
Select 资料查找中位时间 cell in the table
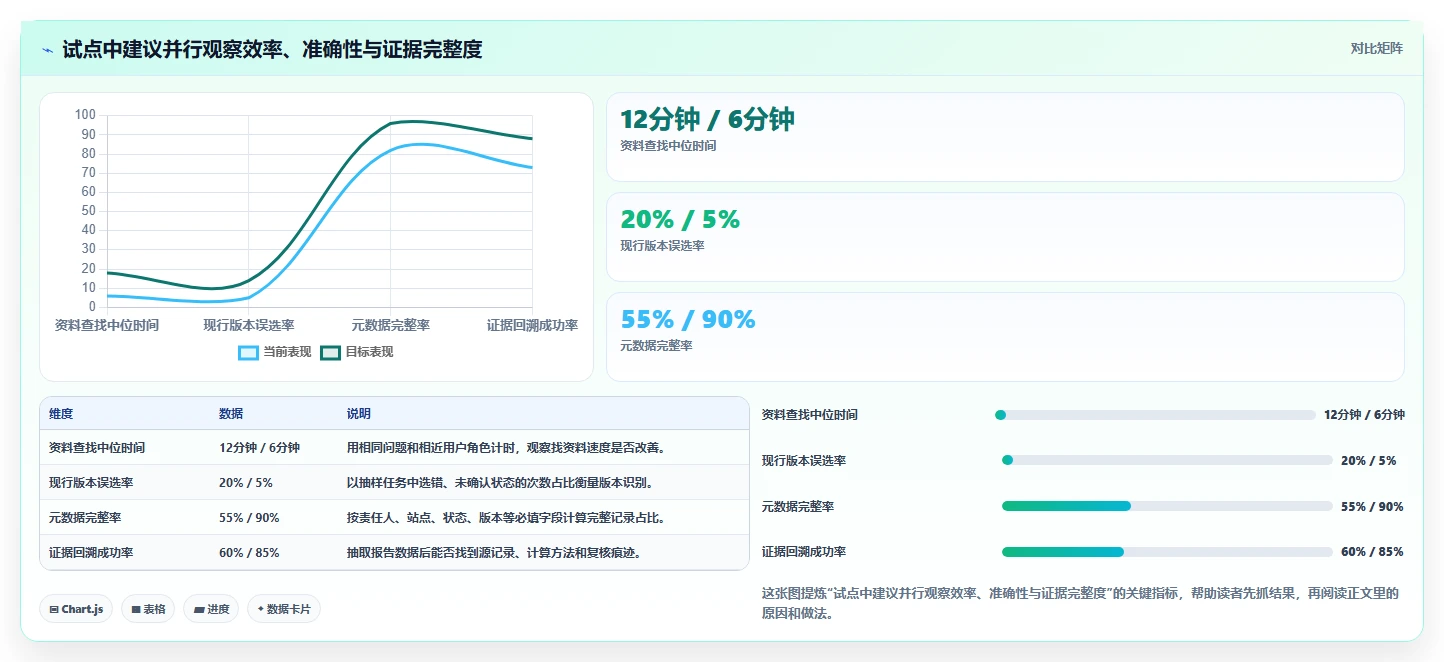[97, 448]
